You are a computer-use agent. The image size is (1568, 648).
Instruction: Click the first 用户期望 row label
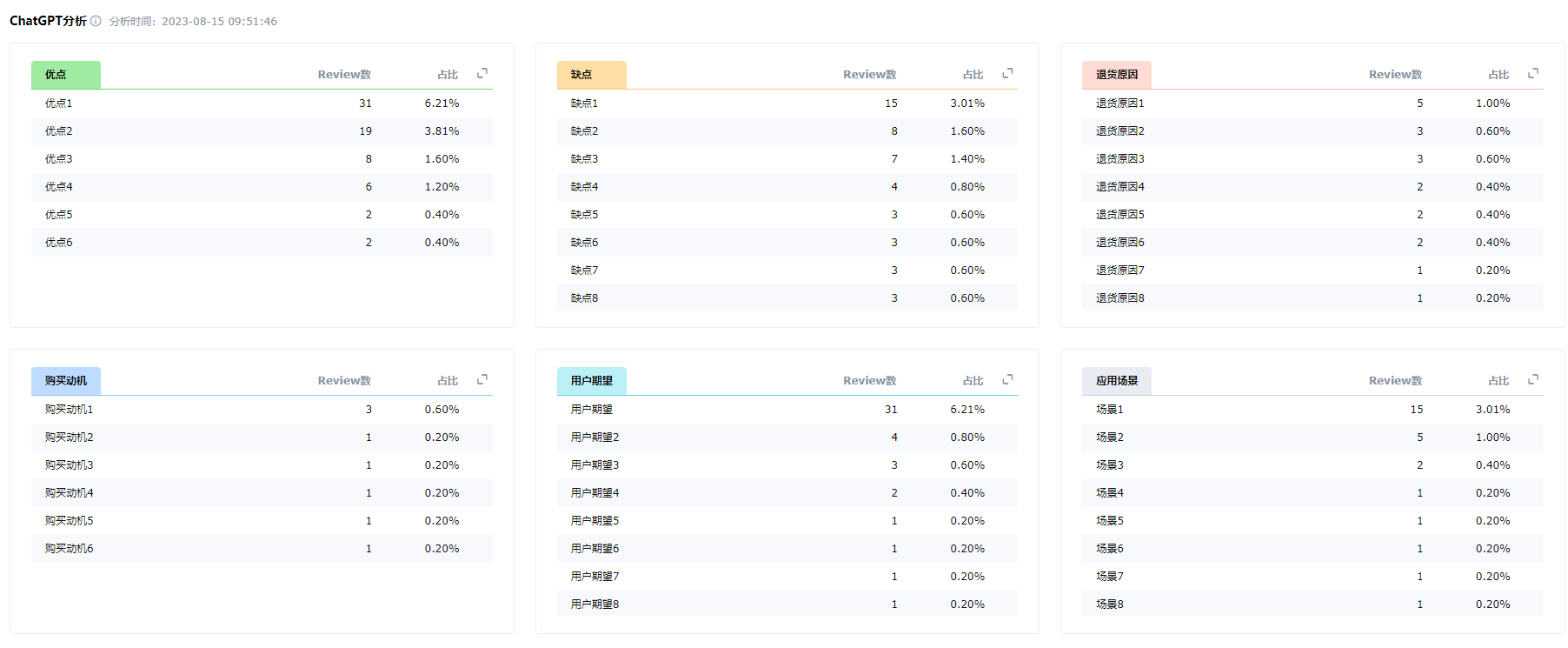592,410
